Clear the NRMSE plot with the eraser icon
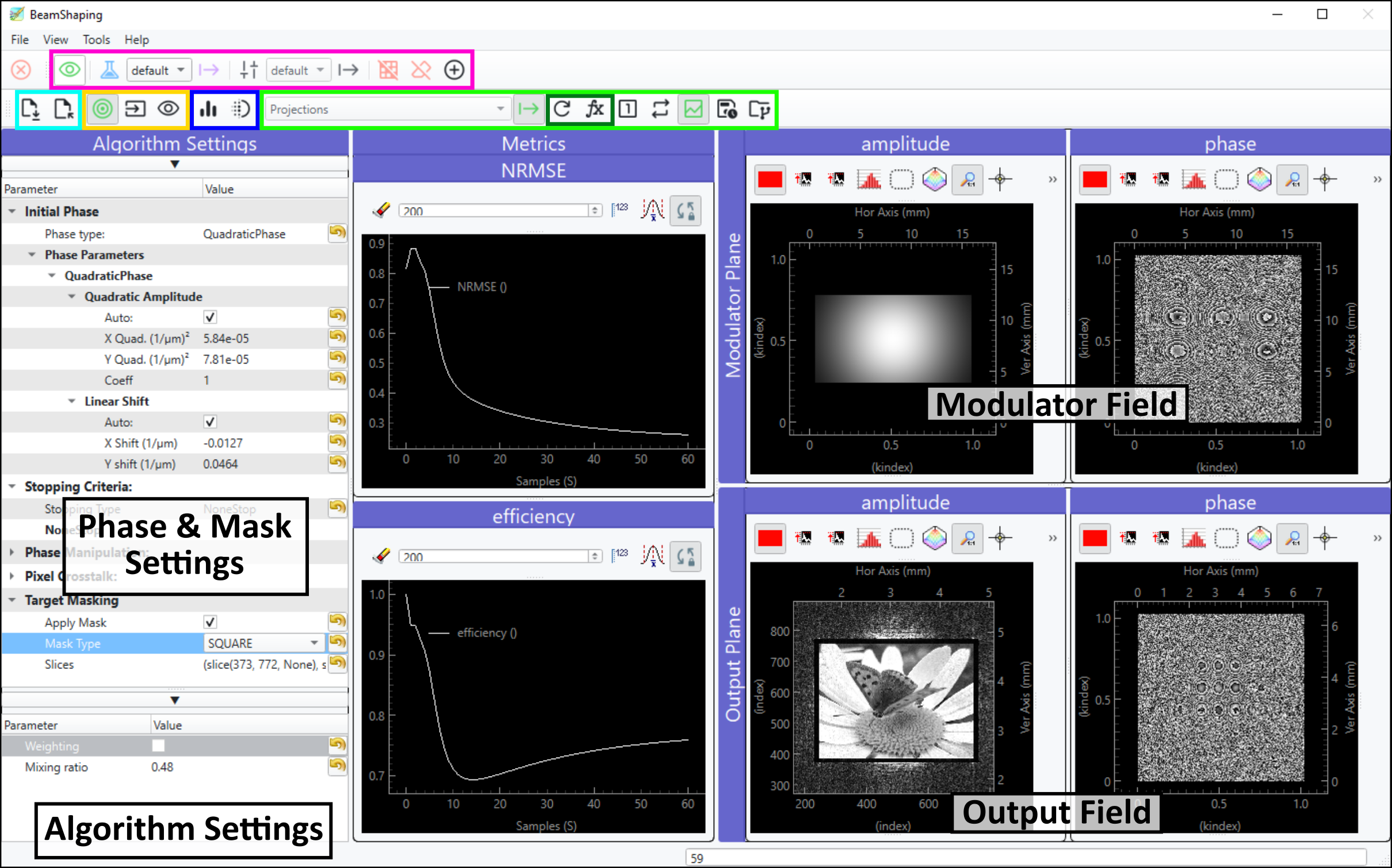Image resolution: width=1392 pixels, height=868 pixels. 381,210
